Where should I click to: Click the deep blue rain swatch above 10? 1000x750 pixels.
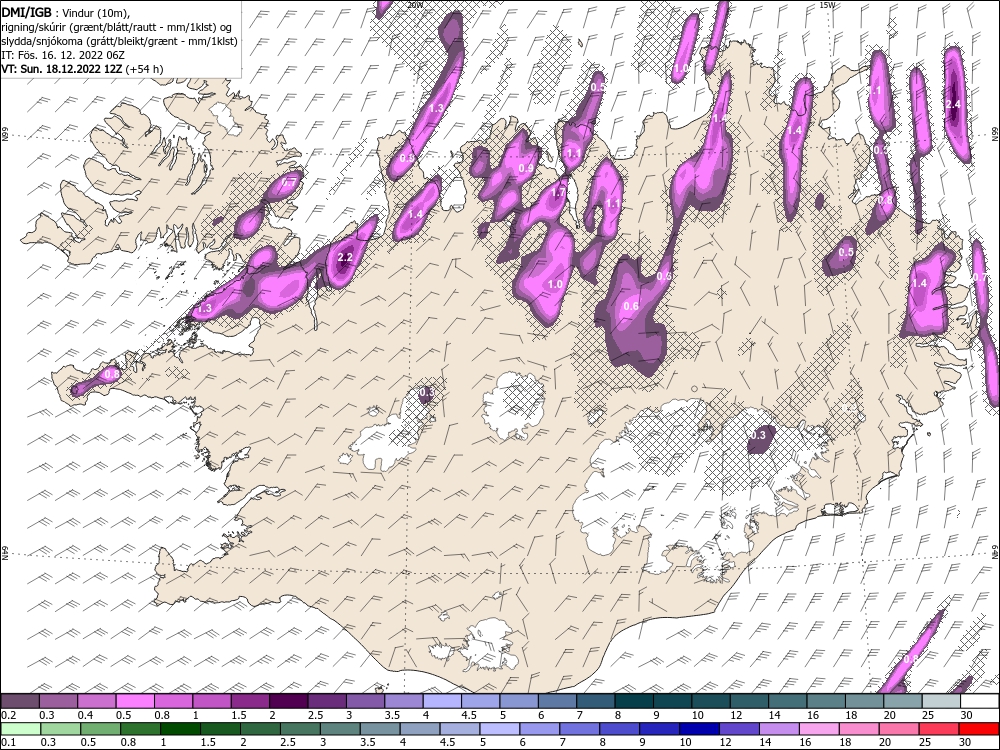point(700,729)
